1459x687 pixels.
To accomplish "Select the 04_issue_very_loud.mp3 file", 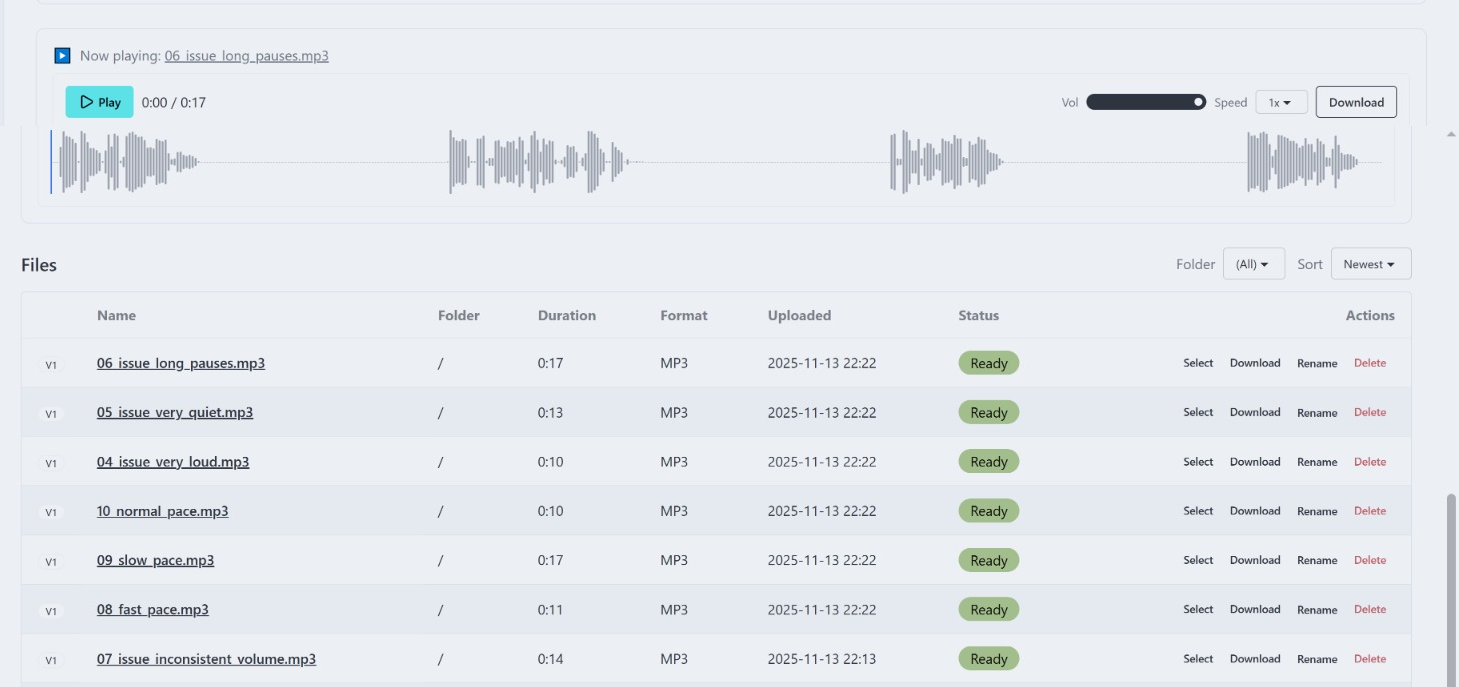I will coord(1197,461).
